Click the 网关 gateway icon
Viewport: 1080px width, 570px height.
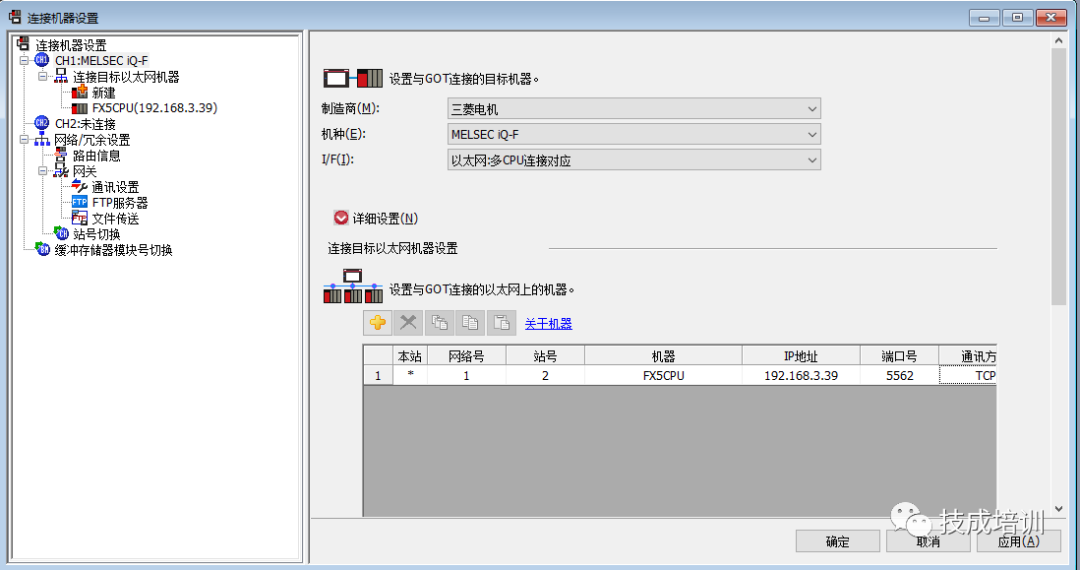click(61, 171)
